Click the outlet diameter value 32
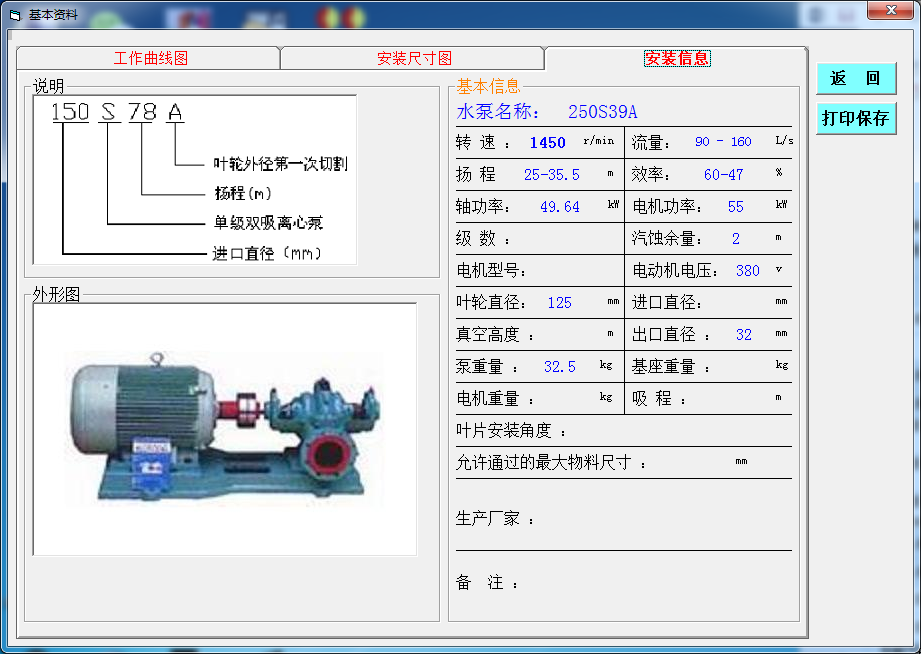Viewport: 921px width, 654px height. tap(744, 335)
